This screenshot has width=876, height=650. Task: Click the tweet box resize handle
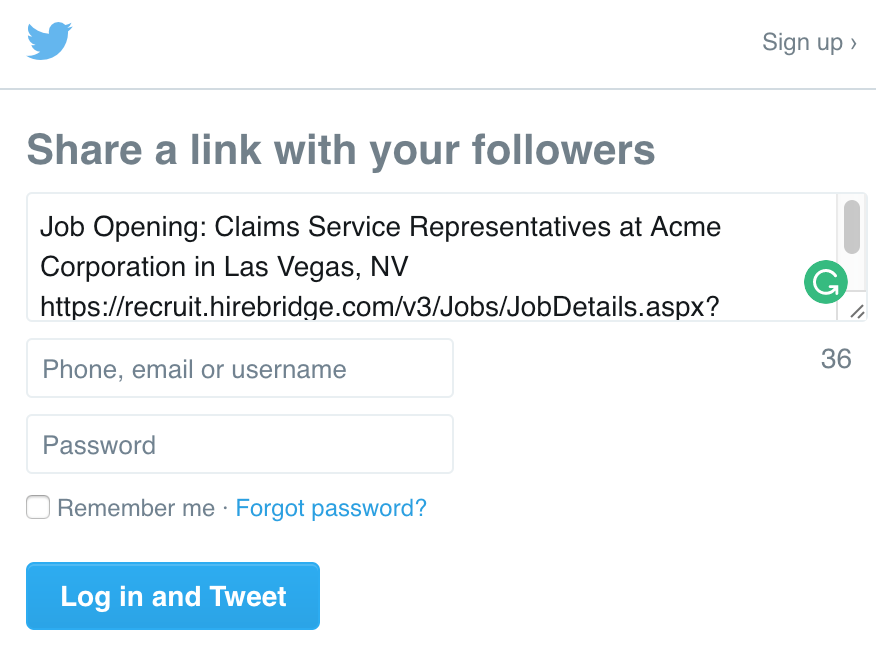click(x=857, y=312)
